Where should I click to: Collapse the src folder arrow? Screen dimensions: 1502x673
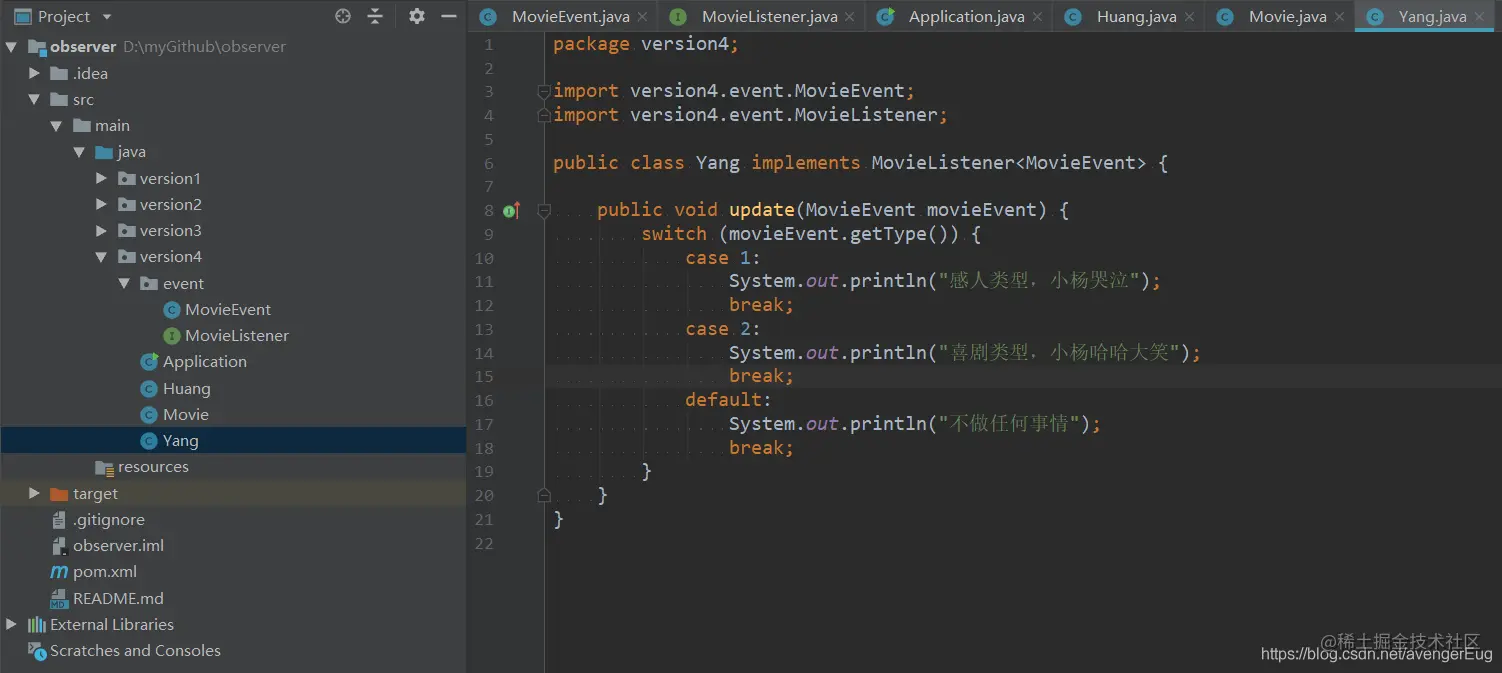point(35,99)
